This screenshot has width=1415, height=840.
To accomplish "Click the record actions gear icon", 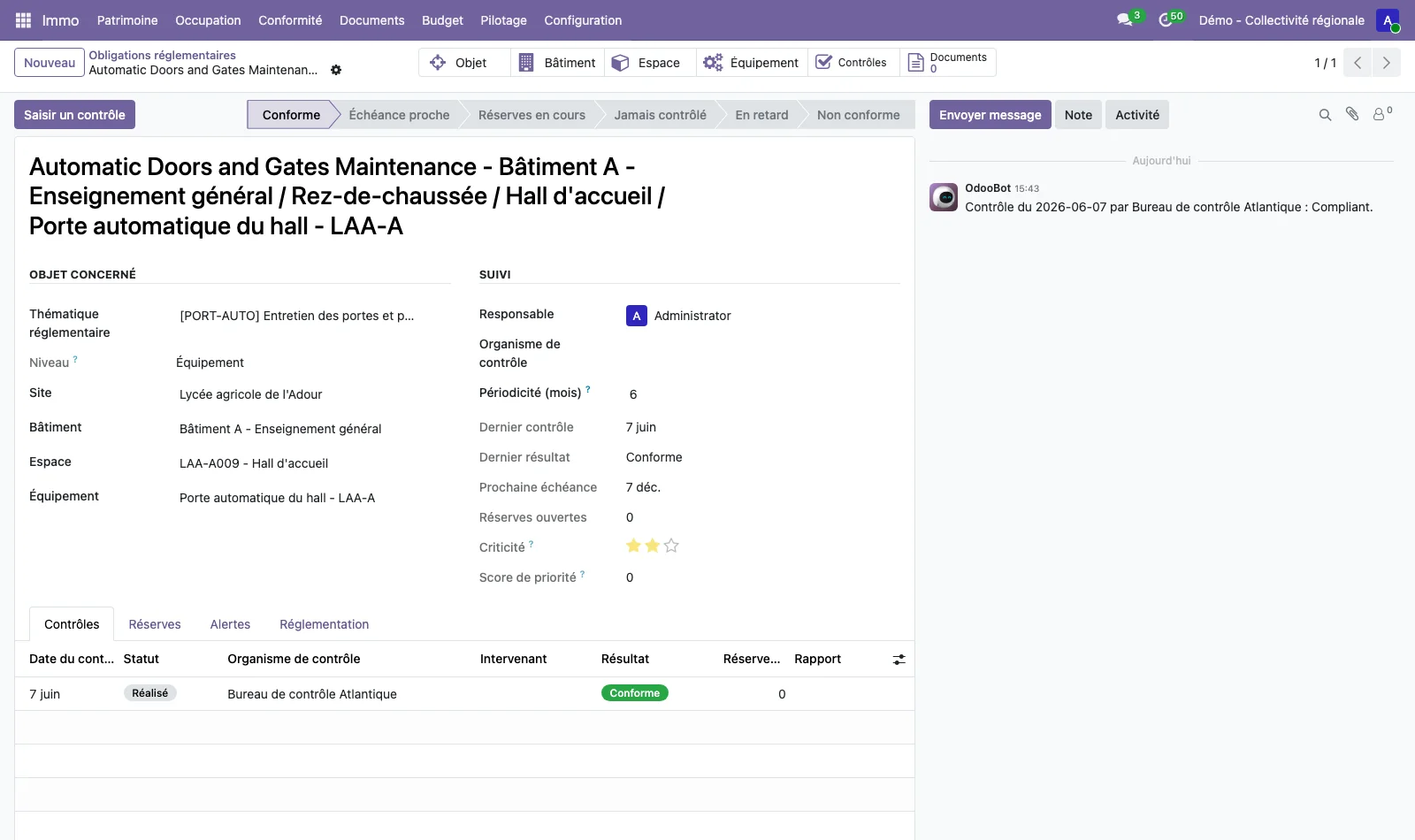I will pos(336,70).
